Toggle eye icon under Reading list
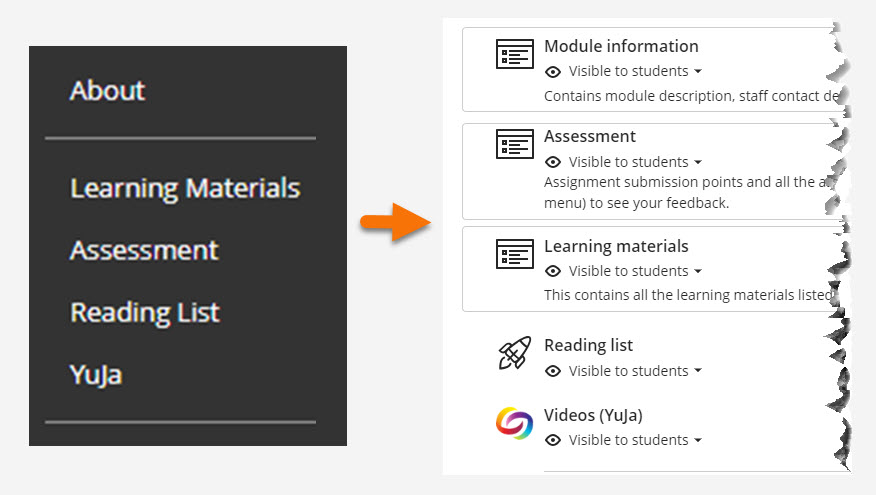The image size is (876, 495). [553, 371]
